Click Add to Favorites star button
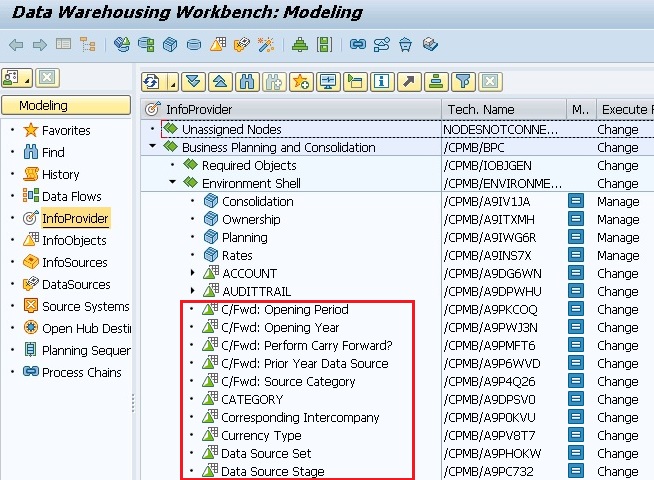Screen dimensions: 654x480 click(x=301, y=82)
